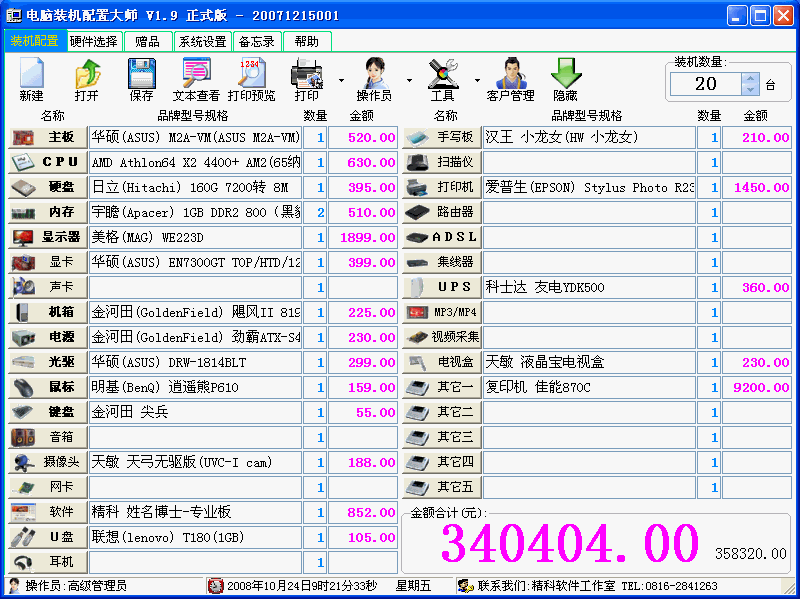Screen dimensions: 801x599
Task: Open the 帮助 tab
Action: (x=307, y=41)
